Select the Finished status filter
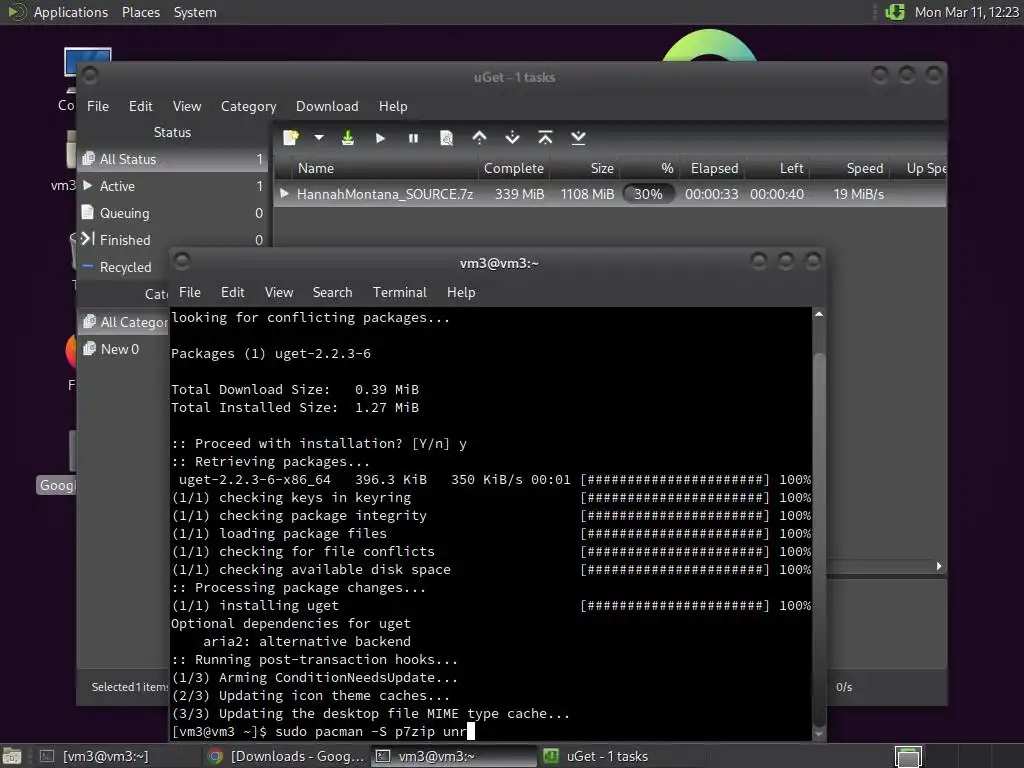This screenshot has width=1024, height=768. pyautogui.click(x=173, y=240)
